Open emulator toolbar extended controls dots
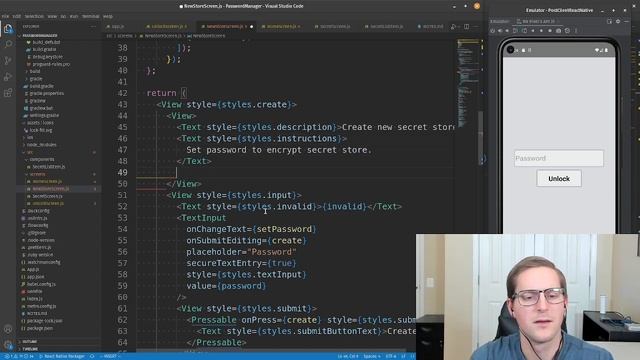This screenshot has height=360, width=640. click(x=576, y=31)
